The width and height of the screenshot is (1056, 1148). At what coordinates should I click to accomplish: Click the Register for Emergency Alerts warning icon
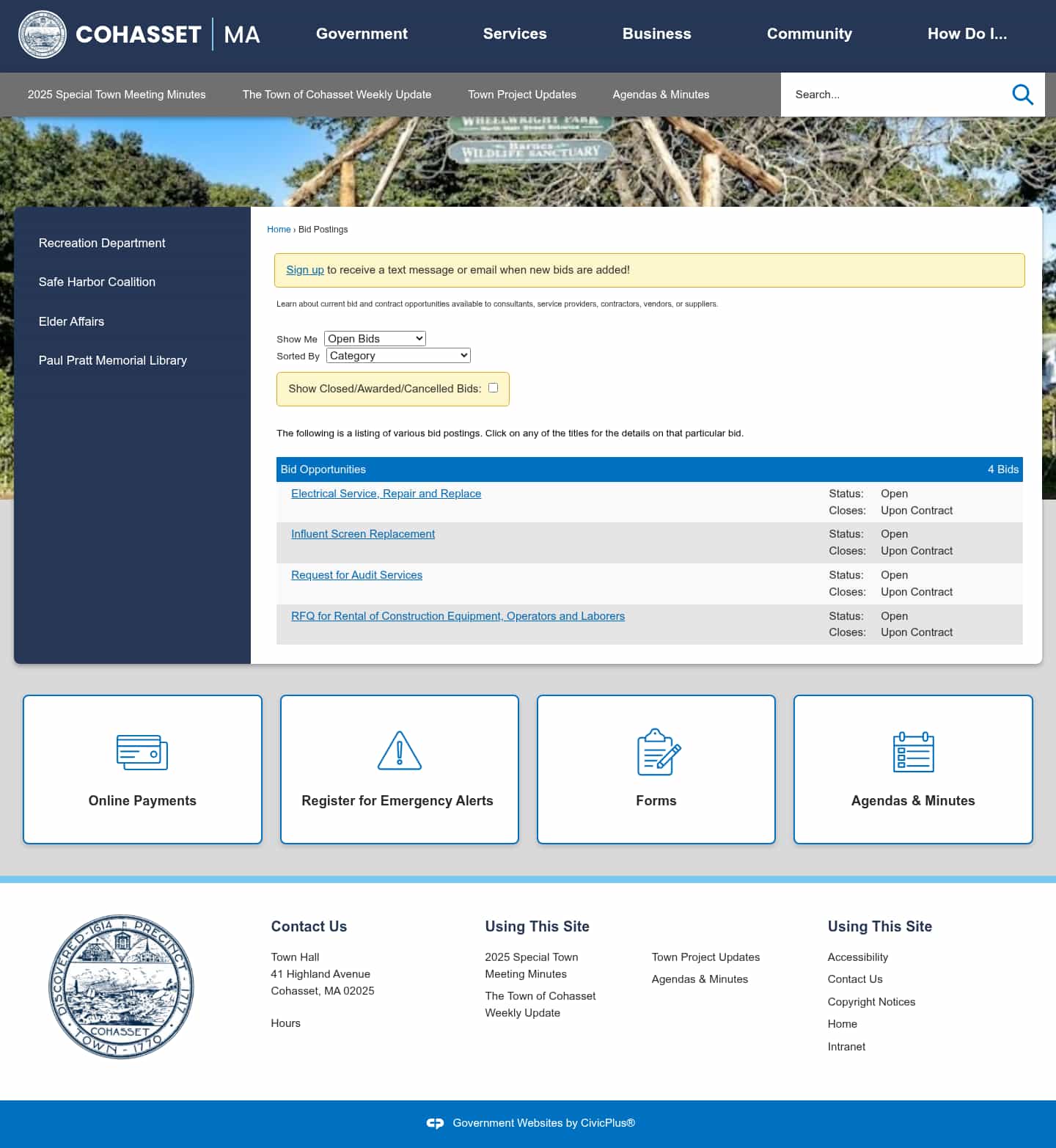pyautogui.click(x=399, y=751)
